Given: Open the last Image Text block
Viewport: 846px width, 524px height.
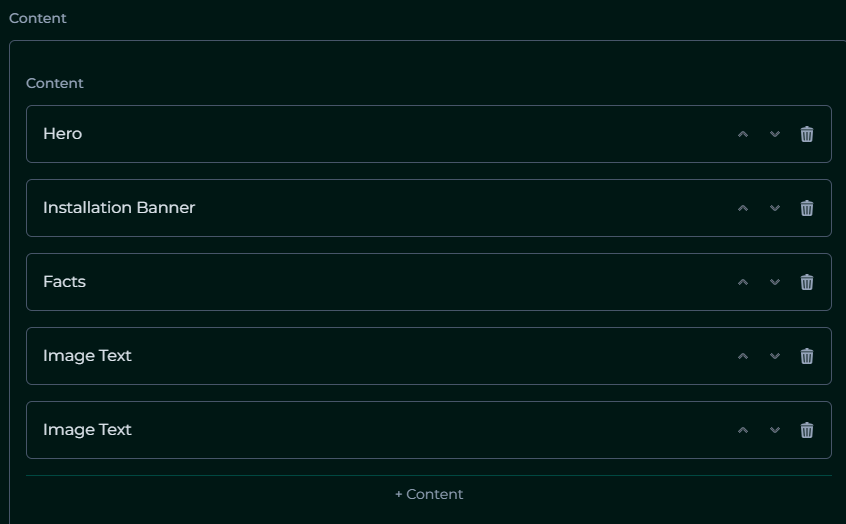Looking at the screenshot, I should 378,430.
